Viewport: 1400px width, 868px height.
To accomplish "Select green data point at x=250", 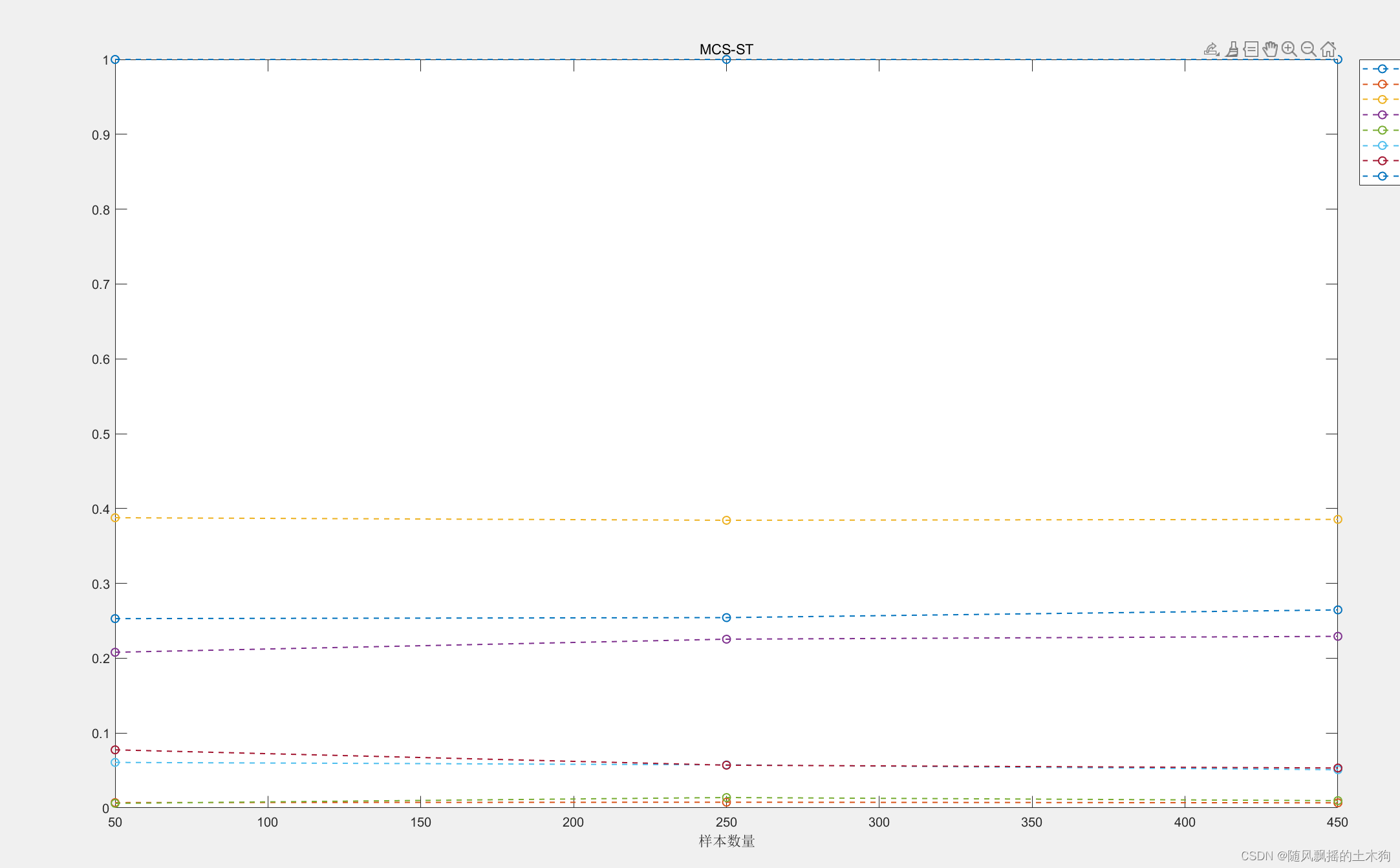I will click(726, 798).
